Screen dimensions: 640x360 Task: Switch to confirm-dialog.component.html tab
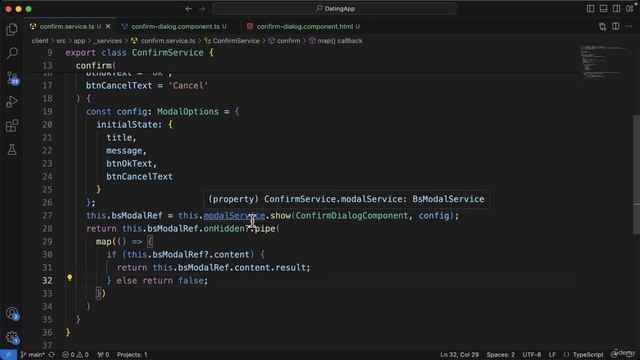click(304, 27)
